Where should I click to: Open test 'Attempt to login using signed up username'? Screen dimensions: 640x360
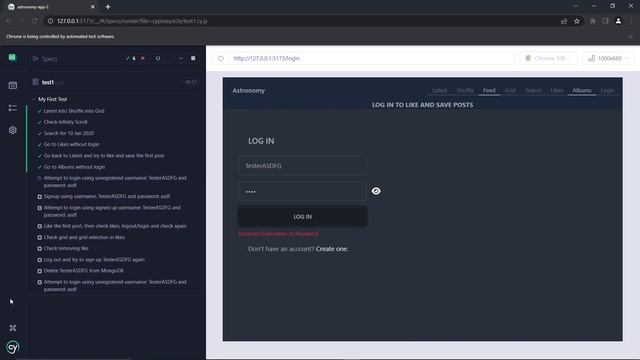click(x=112, y=211)
